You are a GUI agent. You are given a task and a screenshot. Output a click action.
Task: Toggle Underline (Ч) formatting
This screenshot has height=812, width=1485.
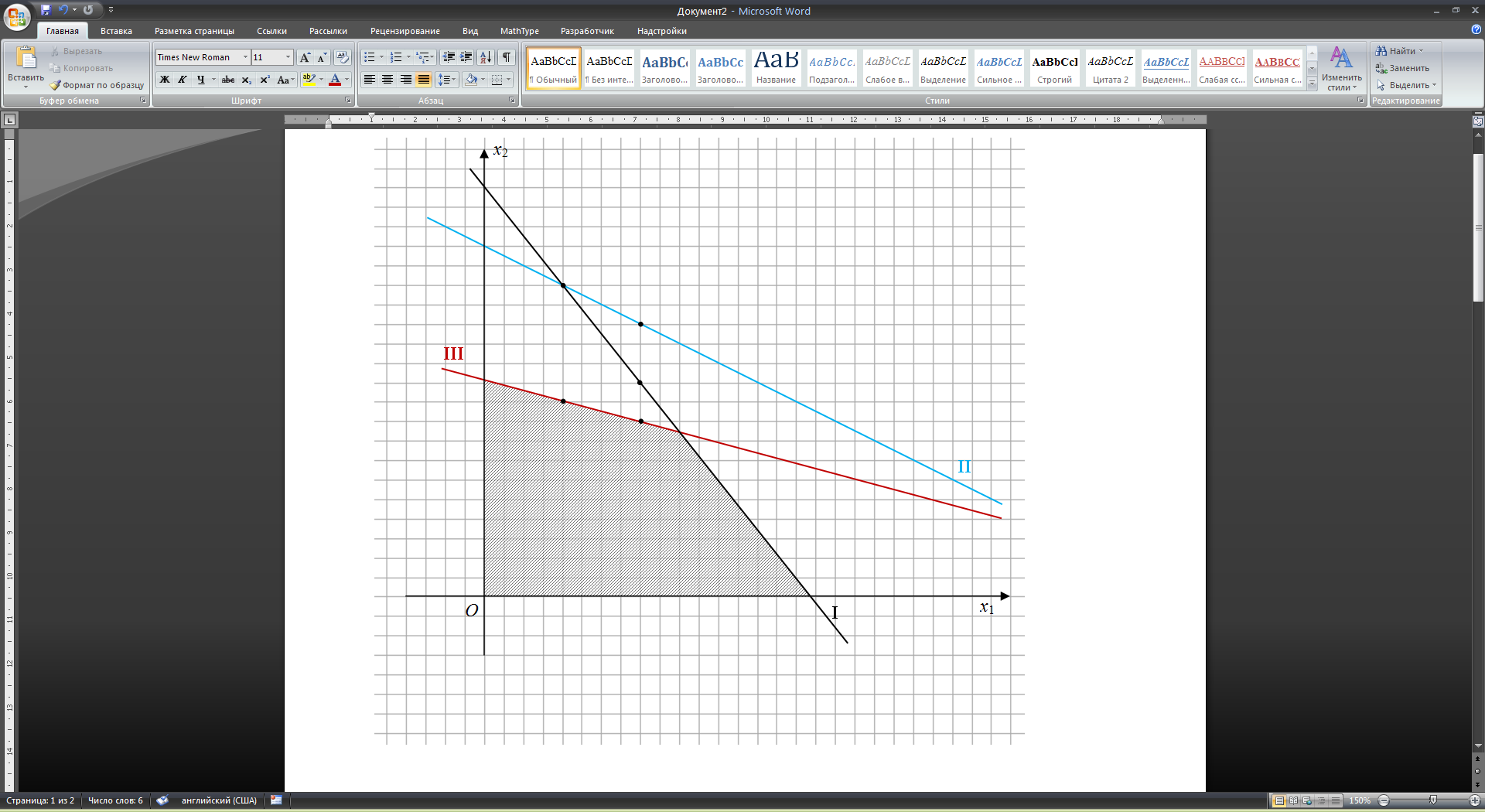coord(200,80)
